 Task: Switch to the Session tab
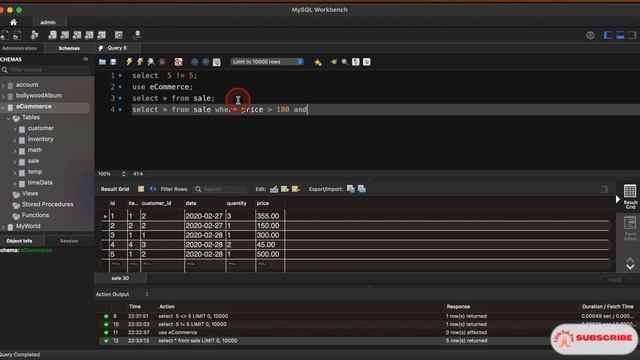point(69,241)
